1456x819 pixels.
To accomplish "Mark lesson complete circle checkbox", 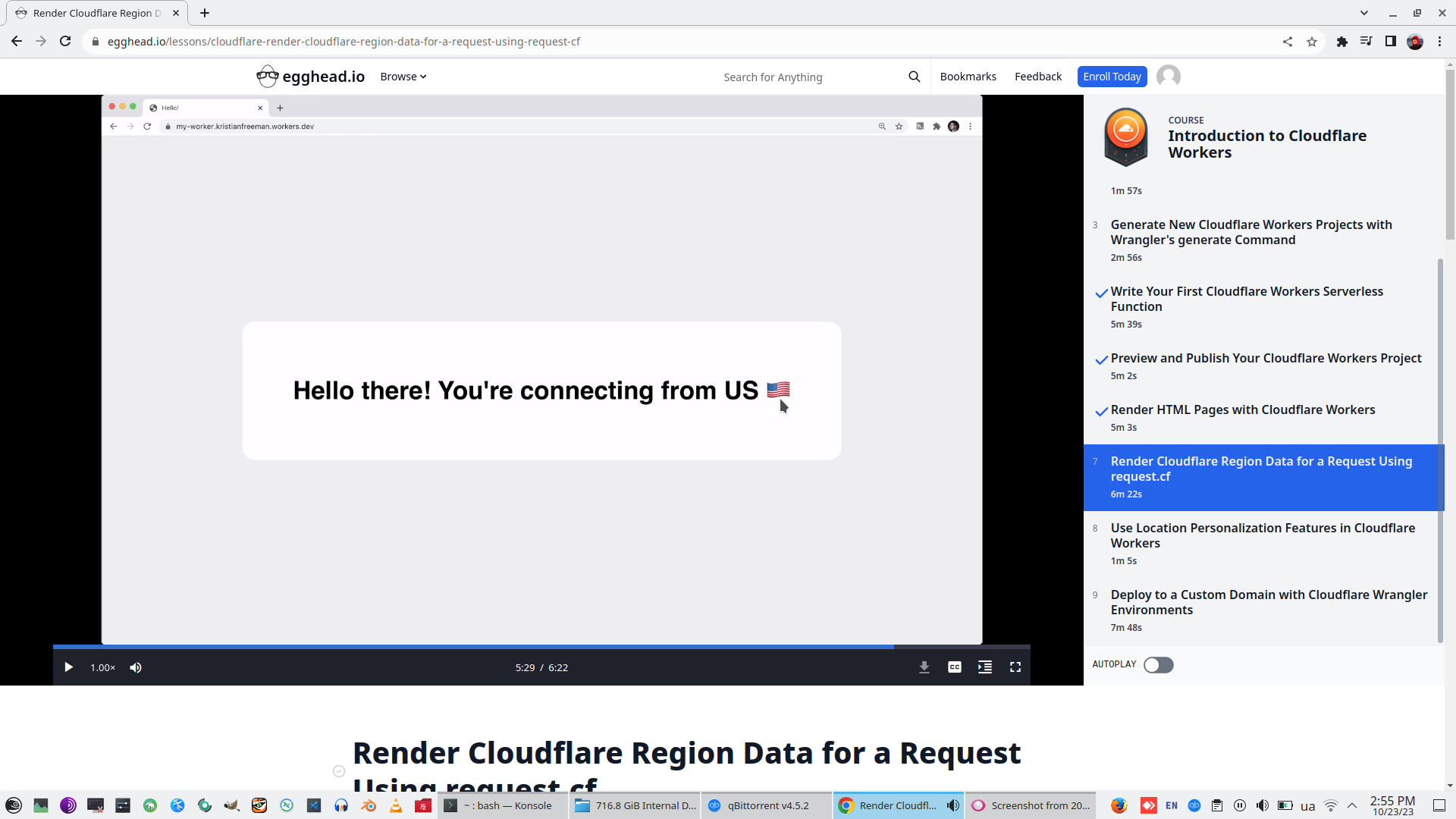I will point(339,771).
